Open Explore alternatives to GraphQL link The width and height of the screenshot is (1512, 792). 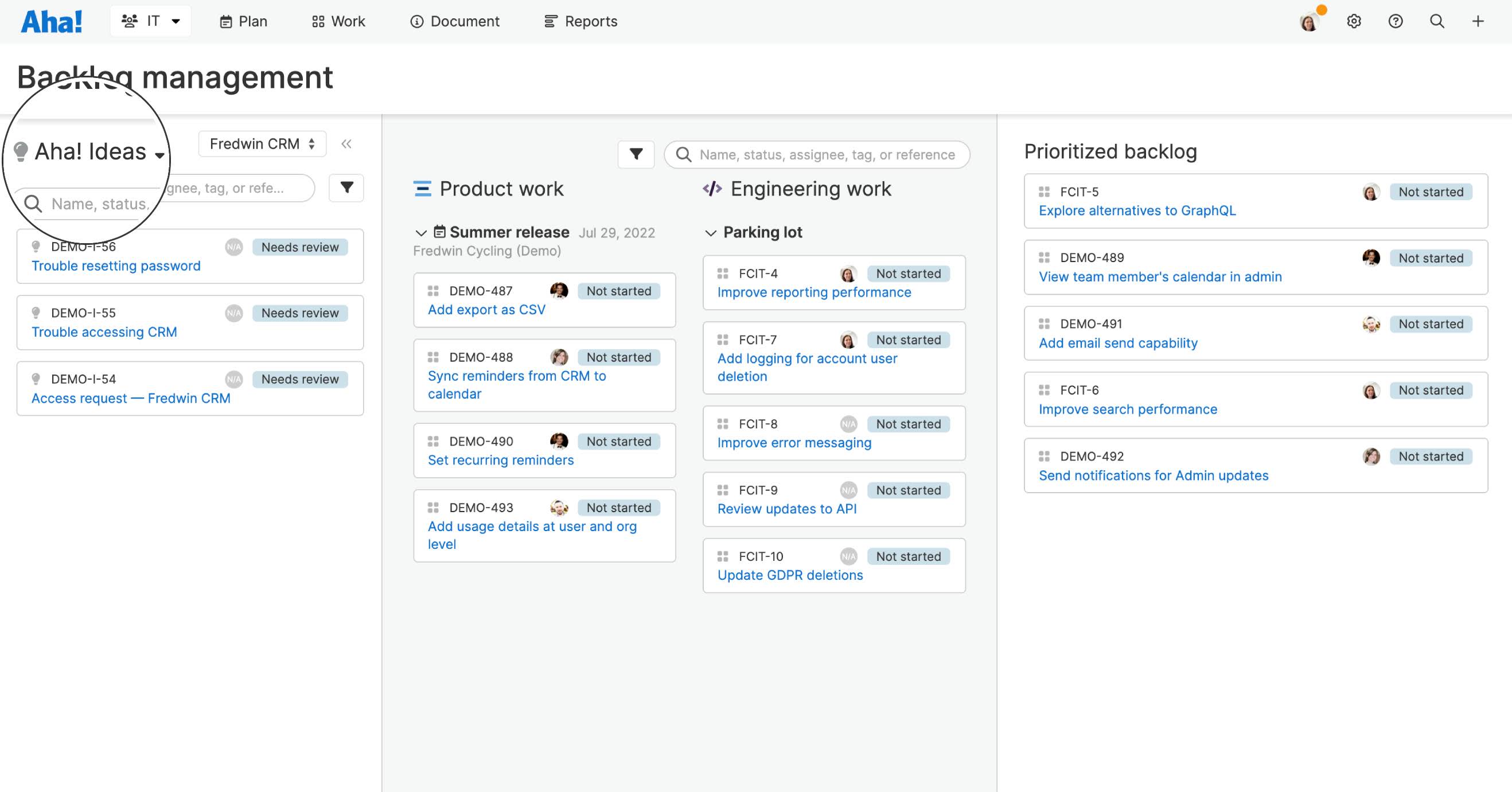1137,210
